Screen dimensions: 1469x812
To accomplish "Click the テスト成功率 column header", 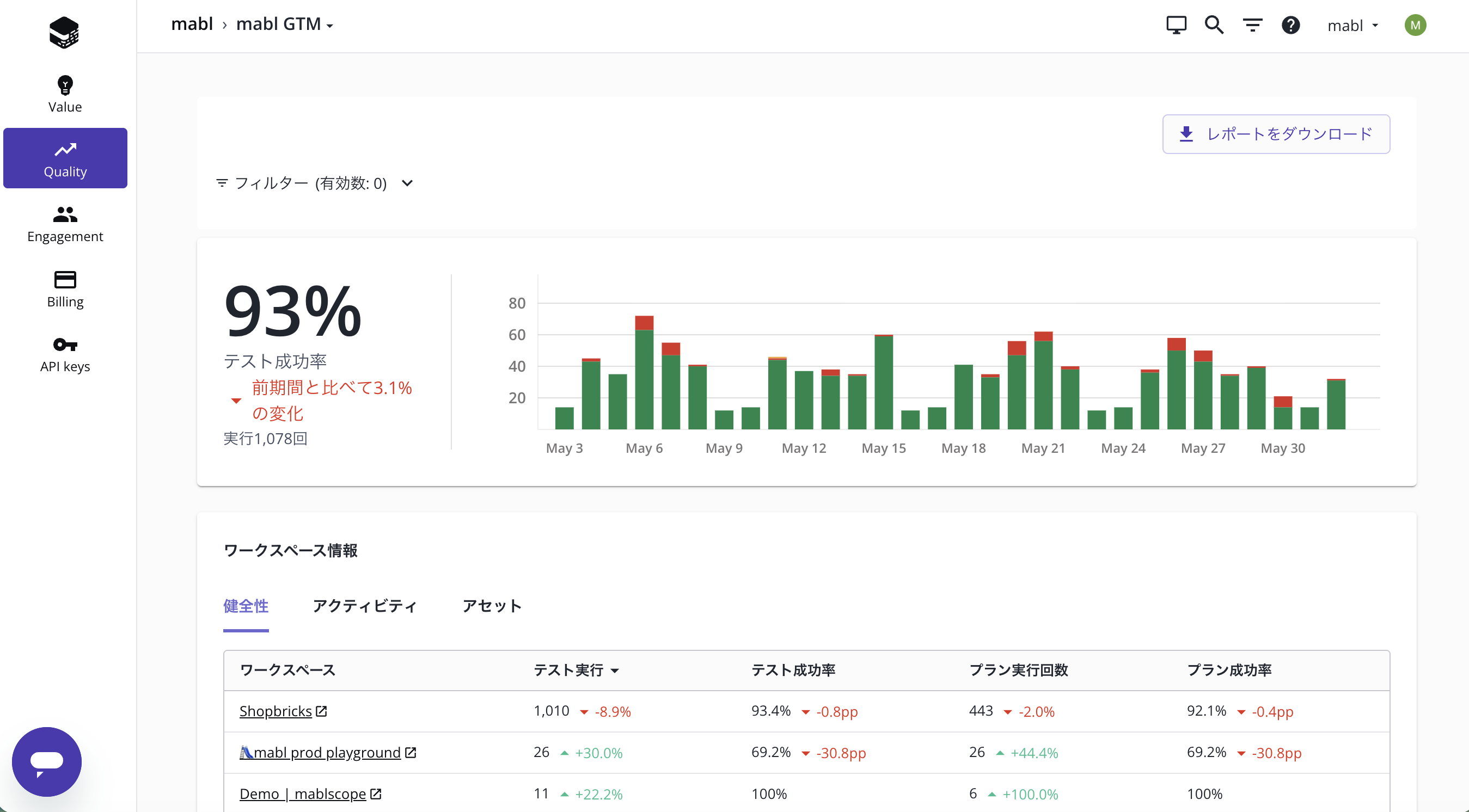I will 793,670.
